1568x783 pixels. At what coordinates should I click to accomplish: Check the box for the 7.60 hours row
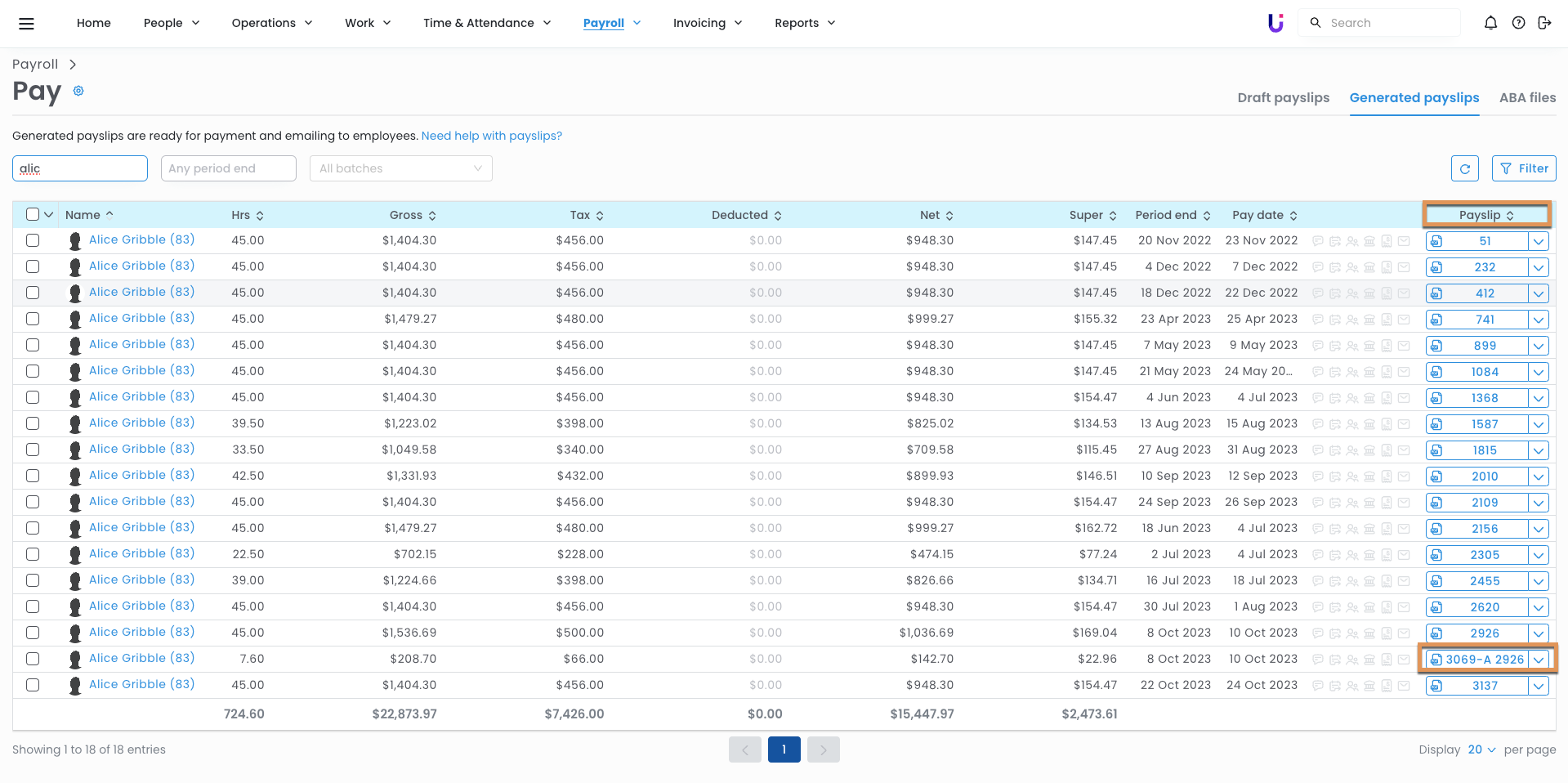point(33,659)
